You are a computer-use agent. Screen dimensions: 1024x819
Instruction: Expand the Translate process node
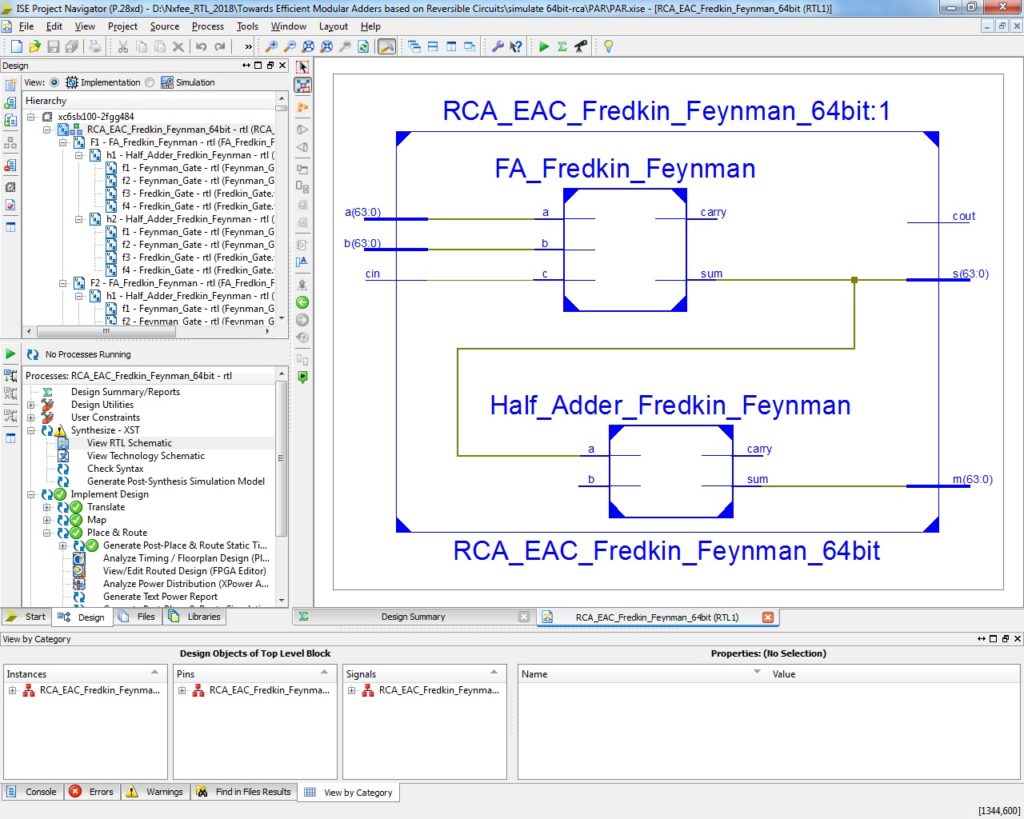(47, 507)
